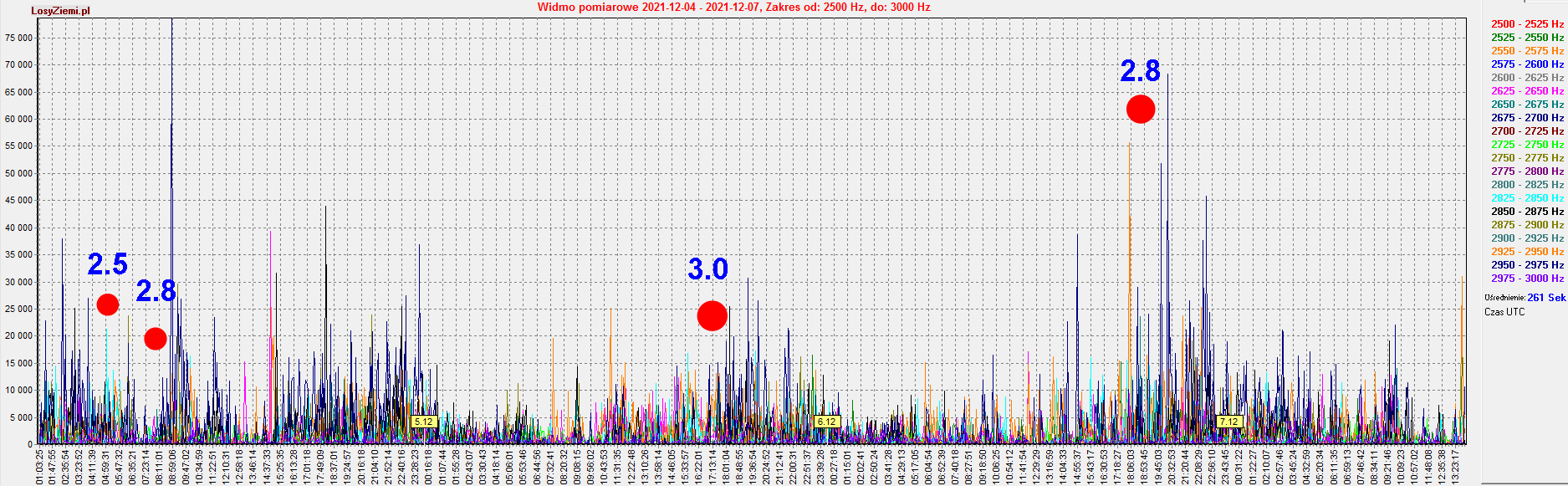This screenshot has height=486, width=1568.
Task: Click the red dot below the 2.5 label
Action: pos(107,304)
